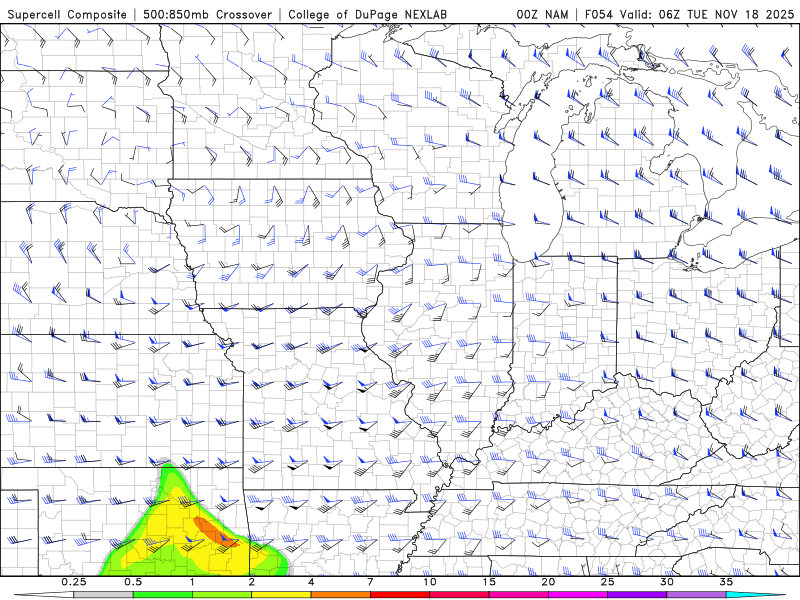Click the red color bar segment between 7 and 10

400,595
